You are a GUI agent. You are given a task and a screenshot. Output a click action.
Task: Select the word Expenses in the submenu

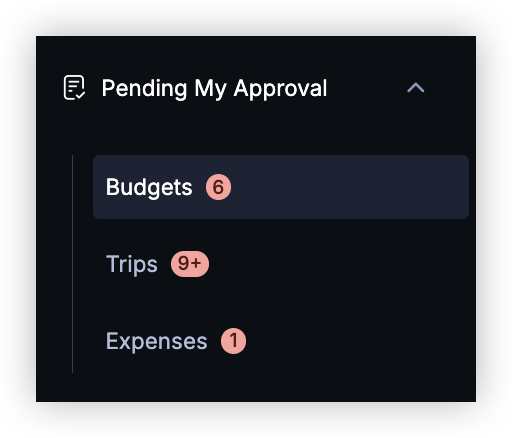tap(157, 341)
